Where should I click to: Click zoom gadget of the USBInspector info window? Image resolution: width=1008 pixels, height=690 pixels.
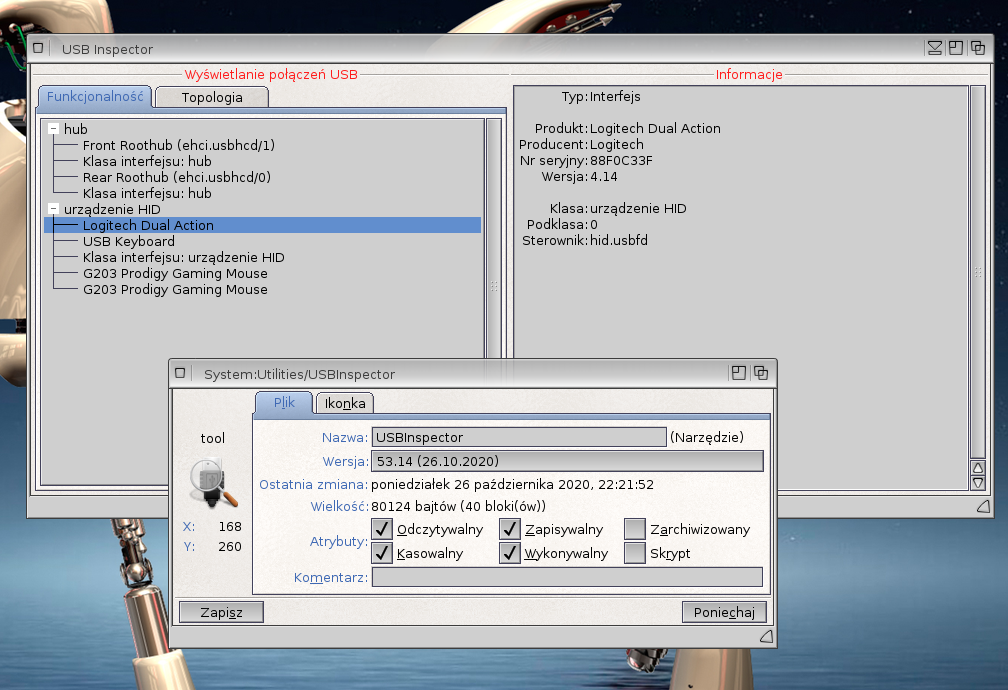pyautogui.click(x=739, y=373)
